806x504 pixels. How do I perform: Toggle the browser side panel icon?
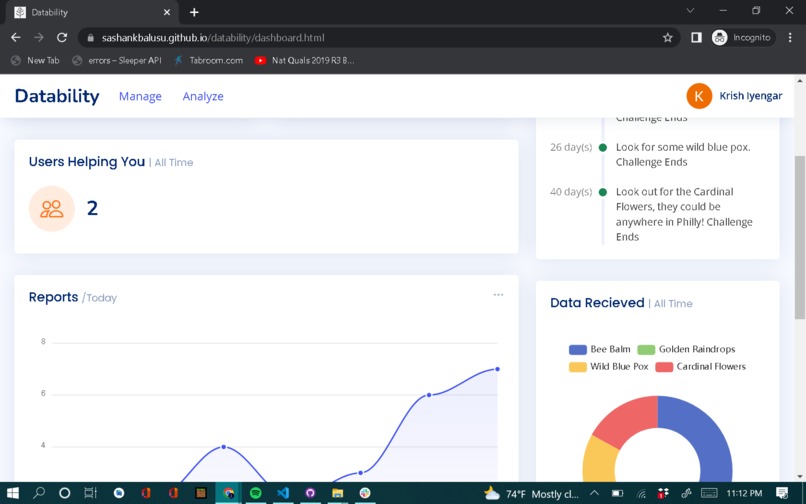click(x=696, y=38)
